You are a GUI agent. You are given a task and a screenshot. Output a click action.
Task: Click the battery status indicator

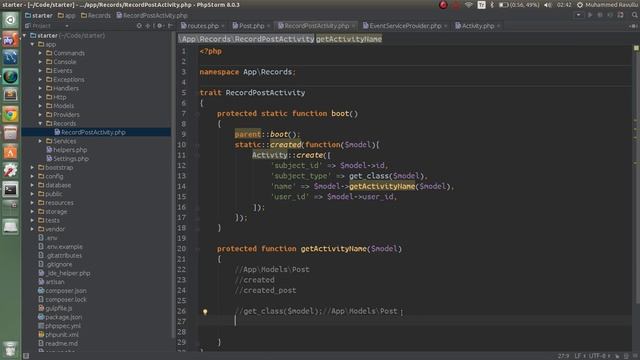(519, 5)
